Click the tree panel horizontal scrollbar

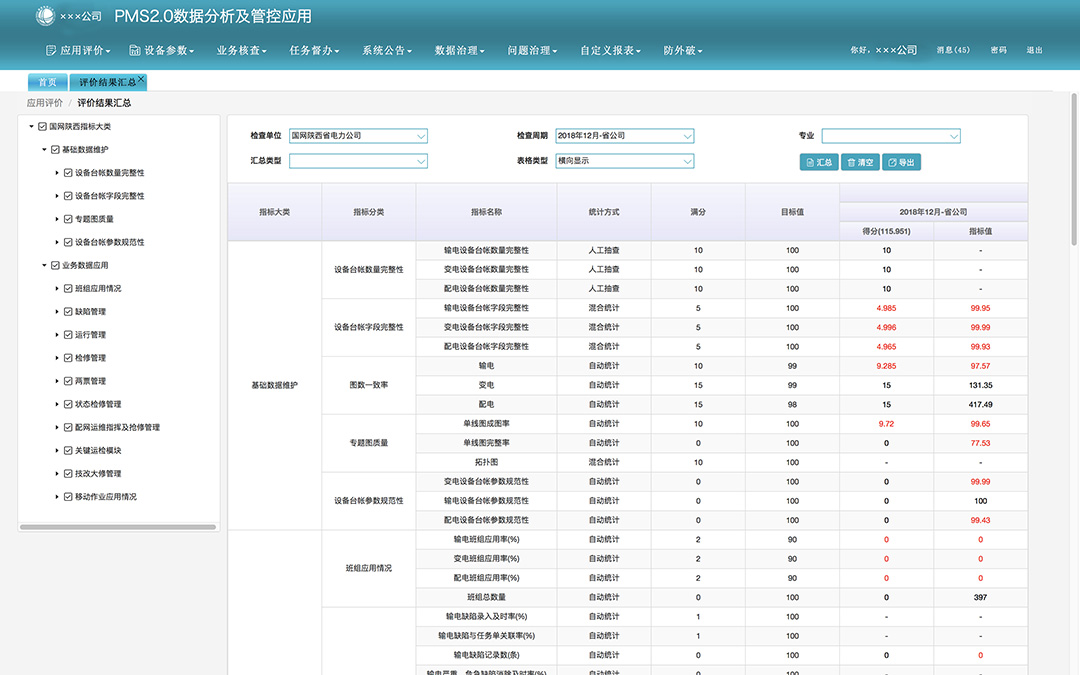[x=118, y=527]
